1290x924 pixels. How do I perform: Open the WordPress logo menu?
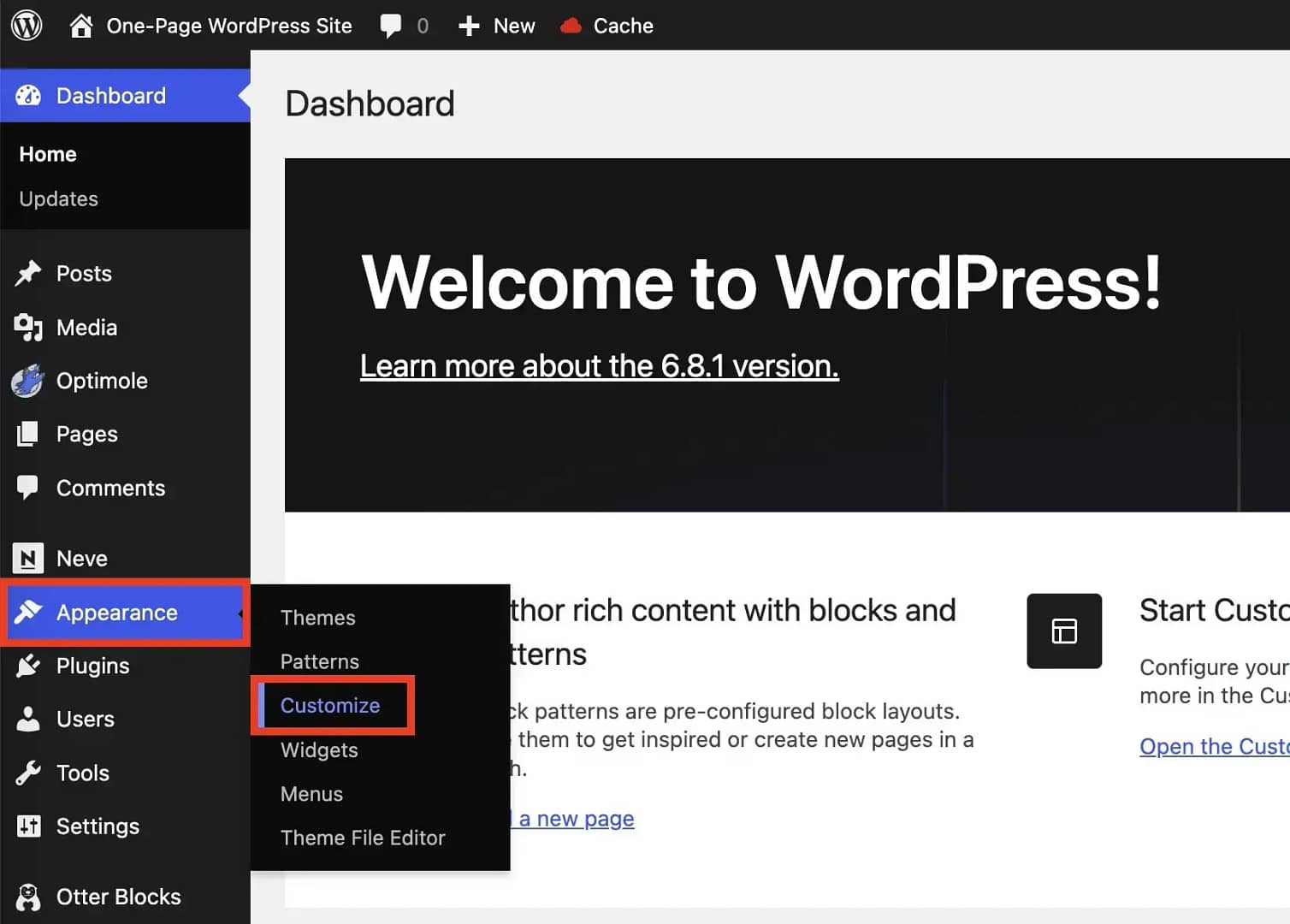27,26
